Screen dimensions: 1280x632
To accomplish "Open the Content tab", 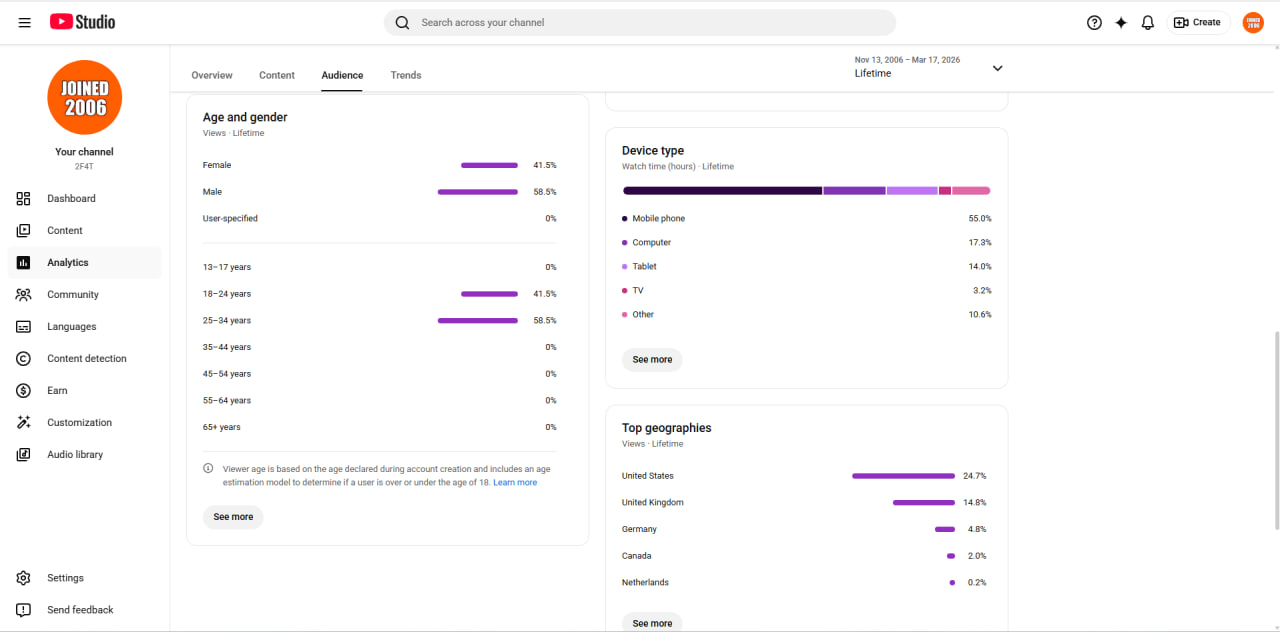I will (277, 75).
